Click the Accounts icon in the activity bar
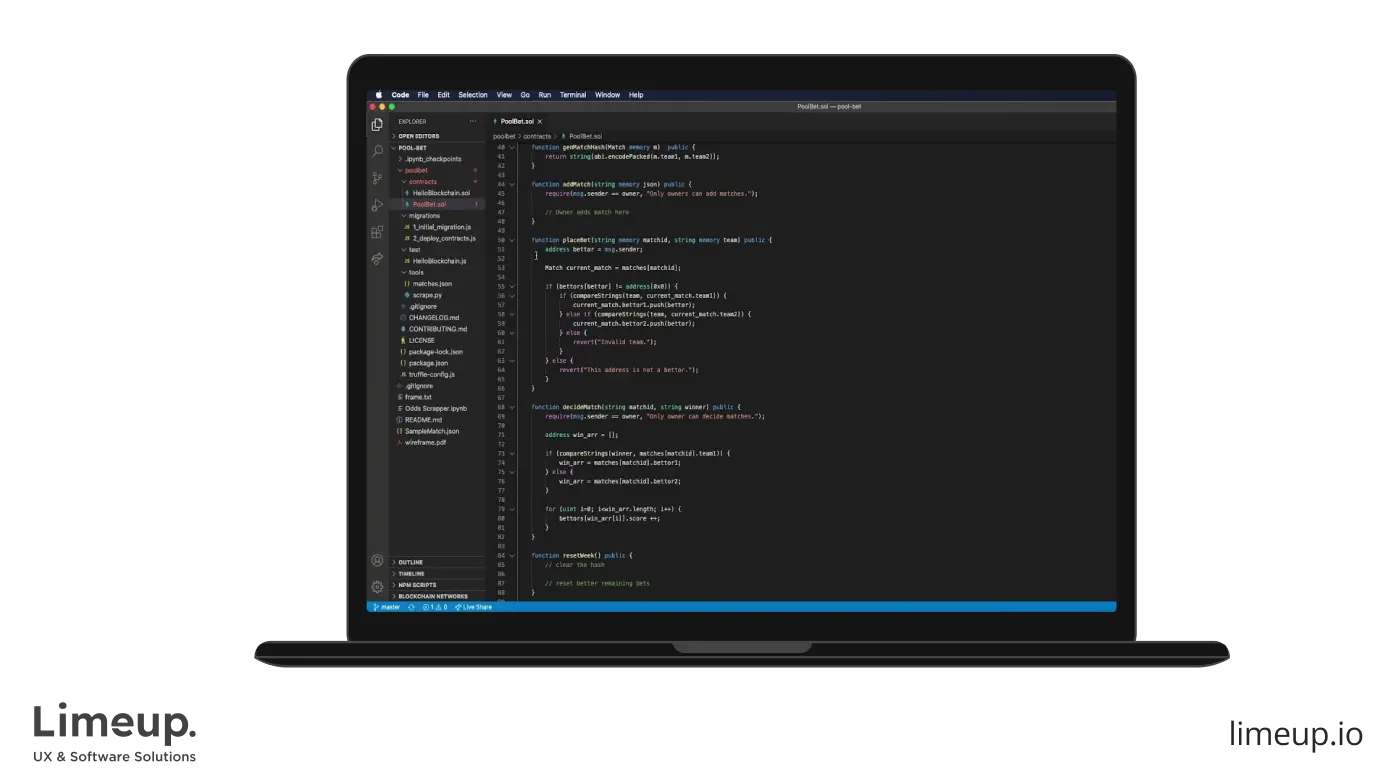The width and height of the screenshot is (1400, 782). point(377,561)
